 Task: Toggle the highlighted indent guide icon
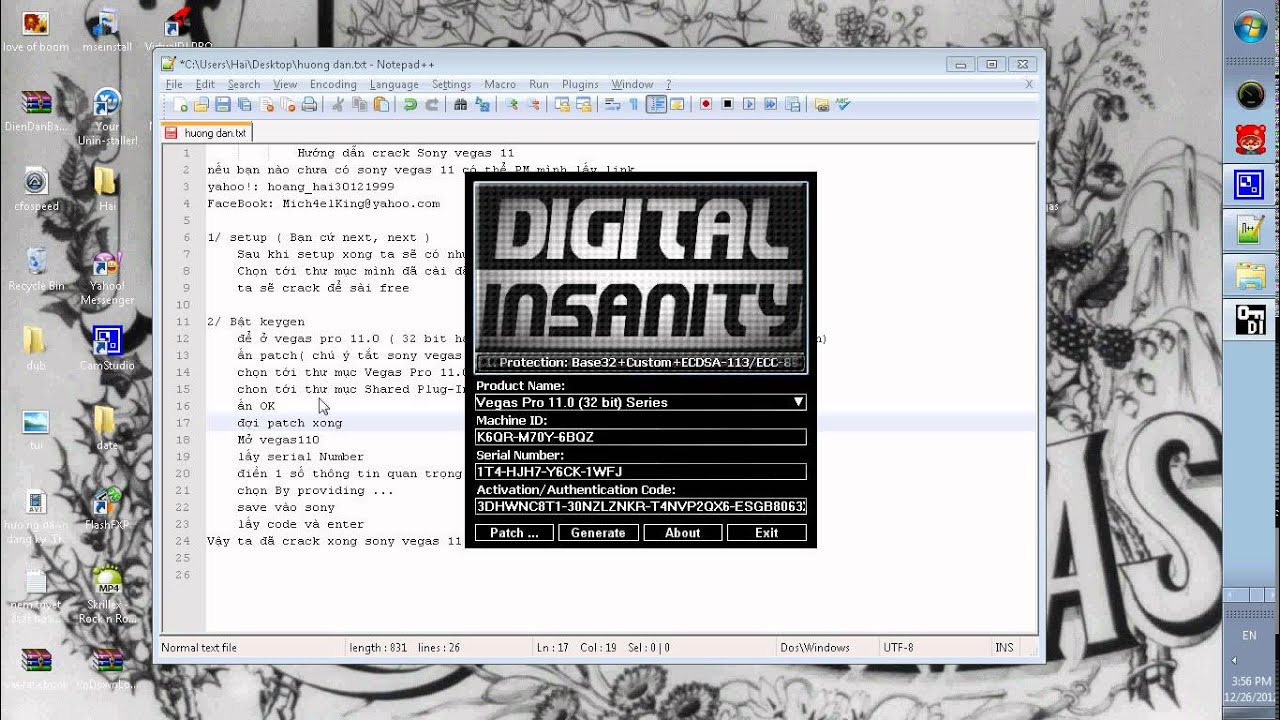coord(656,104)
